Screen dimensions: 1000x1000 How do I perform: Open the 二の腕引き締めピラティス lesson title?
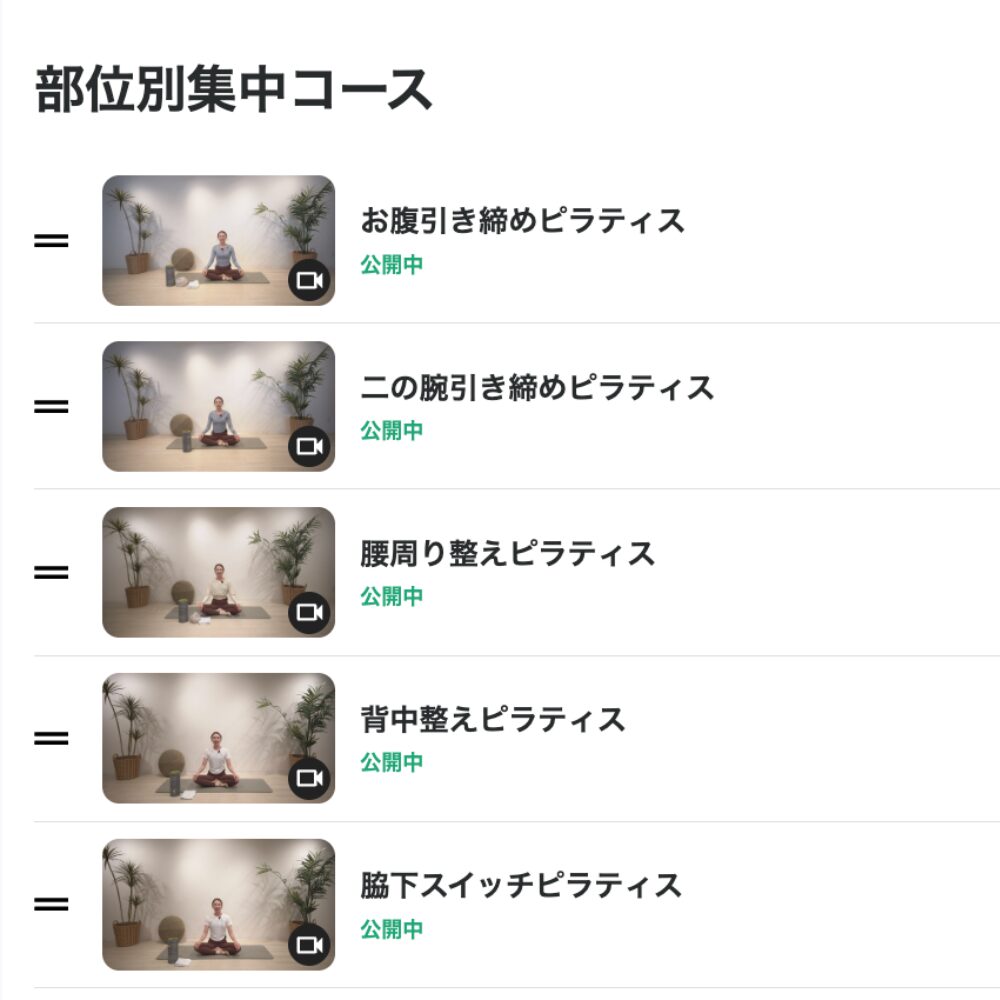[537, 387]
